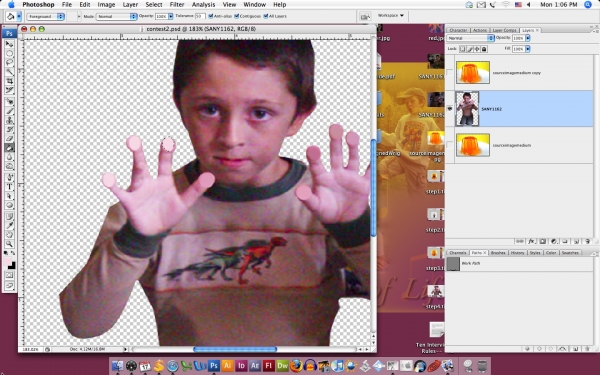Click the background color swatch
600x375 pixels.
click(13, 266)
